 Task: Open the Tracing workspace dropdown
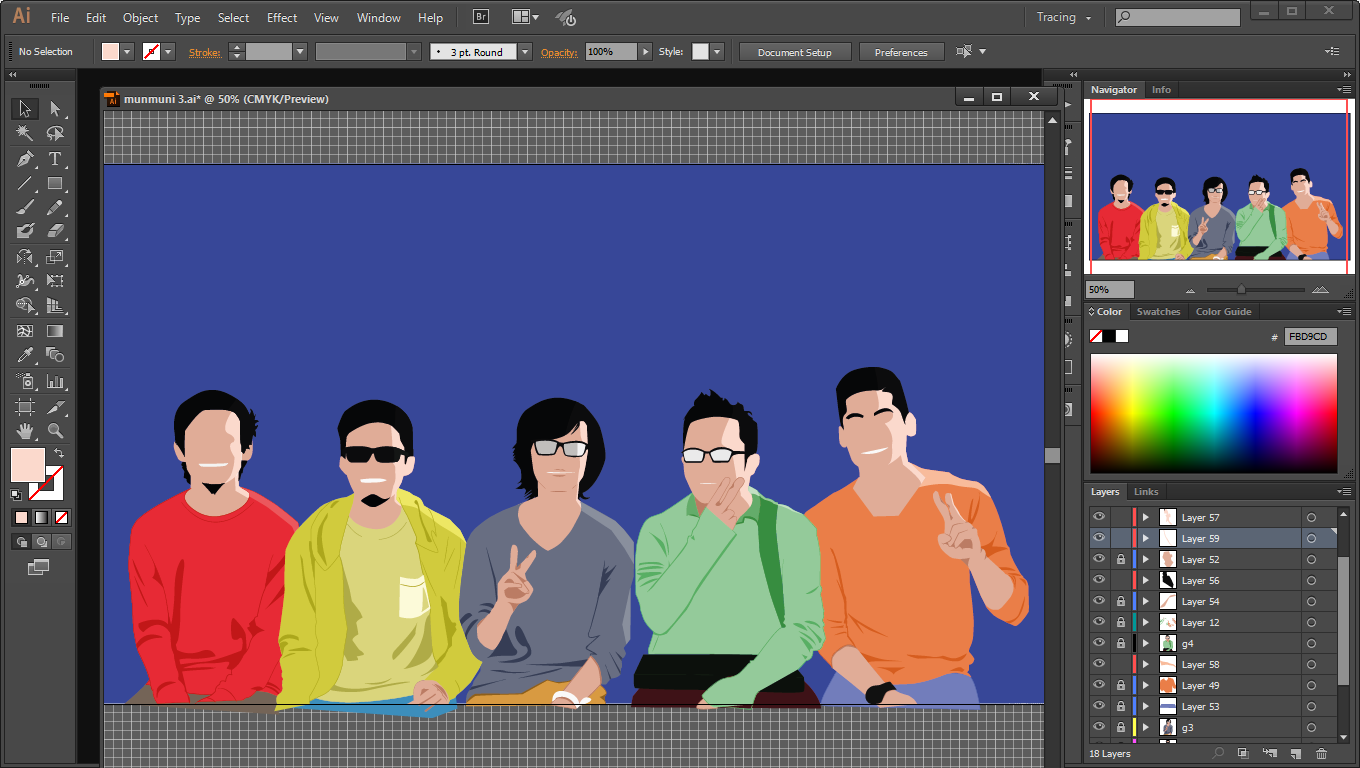pos(1064,17)
